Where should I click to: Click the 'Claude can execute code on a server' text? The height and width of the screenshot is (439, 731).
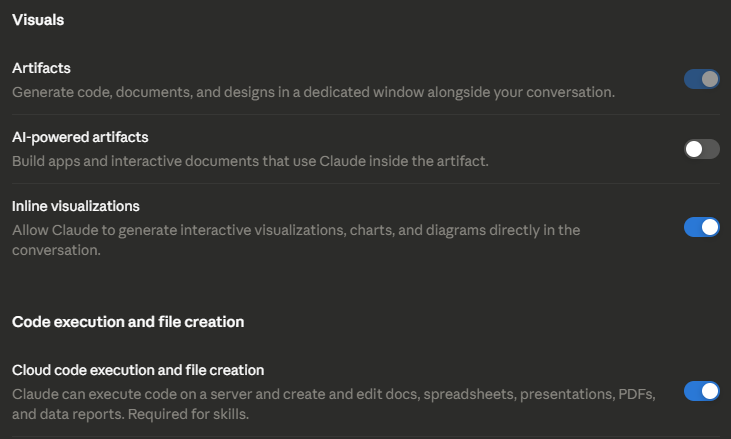click(334, 404)
